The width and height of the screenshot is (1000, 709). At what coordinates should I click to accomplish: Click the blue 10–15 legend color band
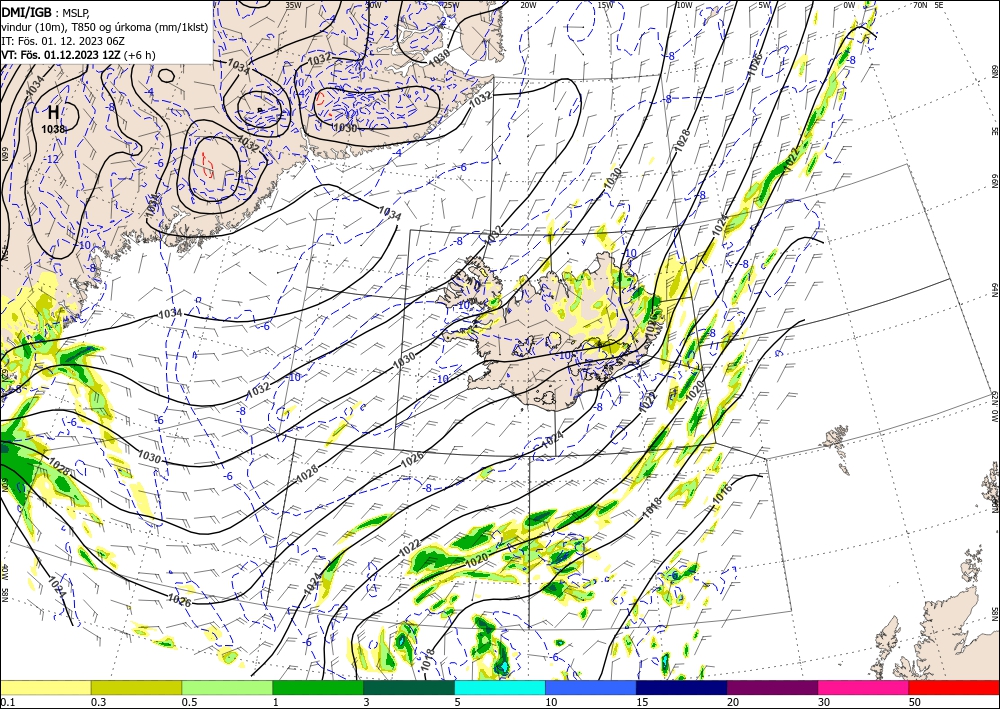click(x=591, y=687)
